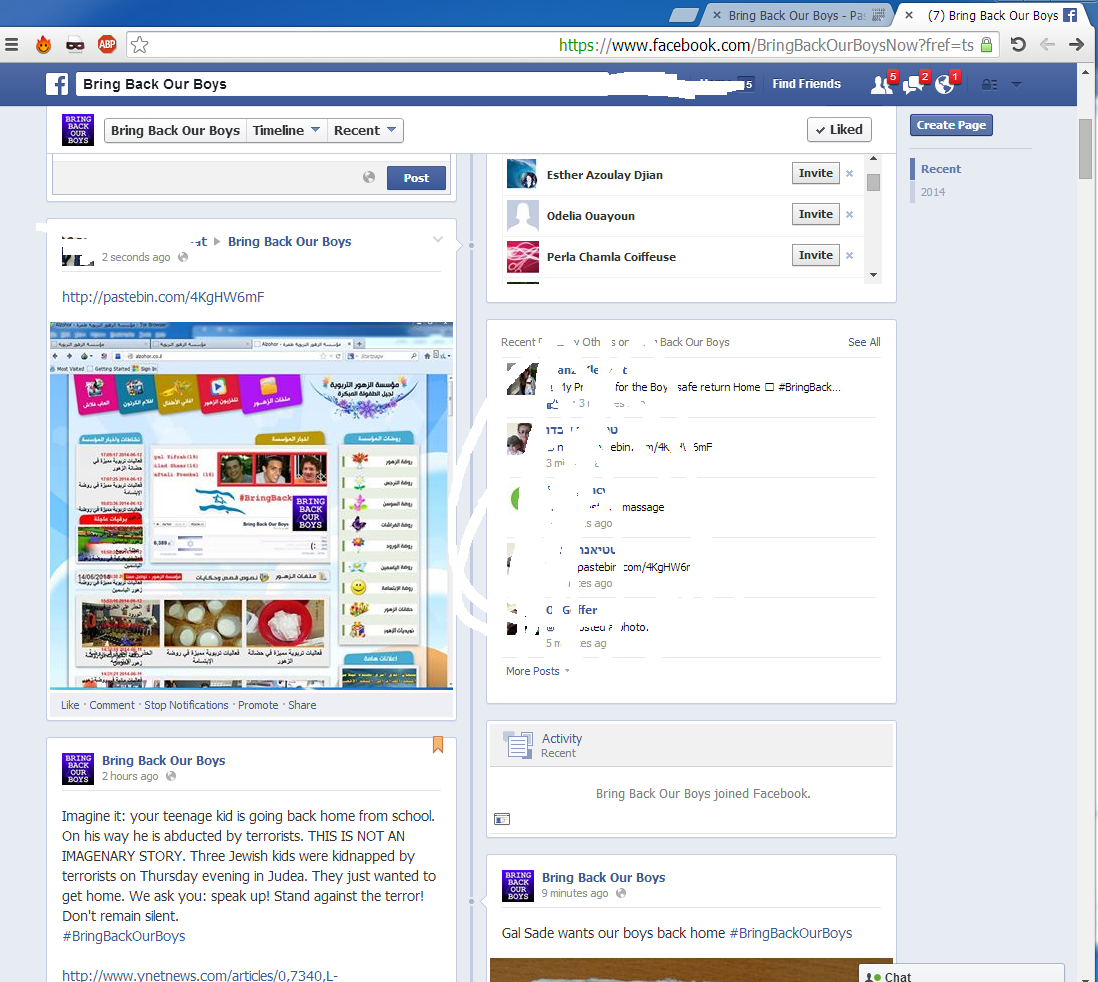Bookmark page with the star icon

(140, 44)
